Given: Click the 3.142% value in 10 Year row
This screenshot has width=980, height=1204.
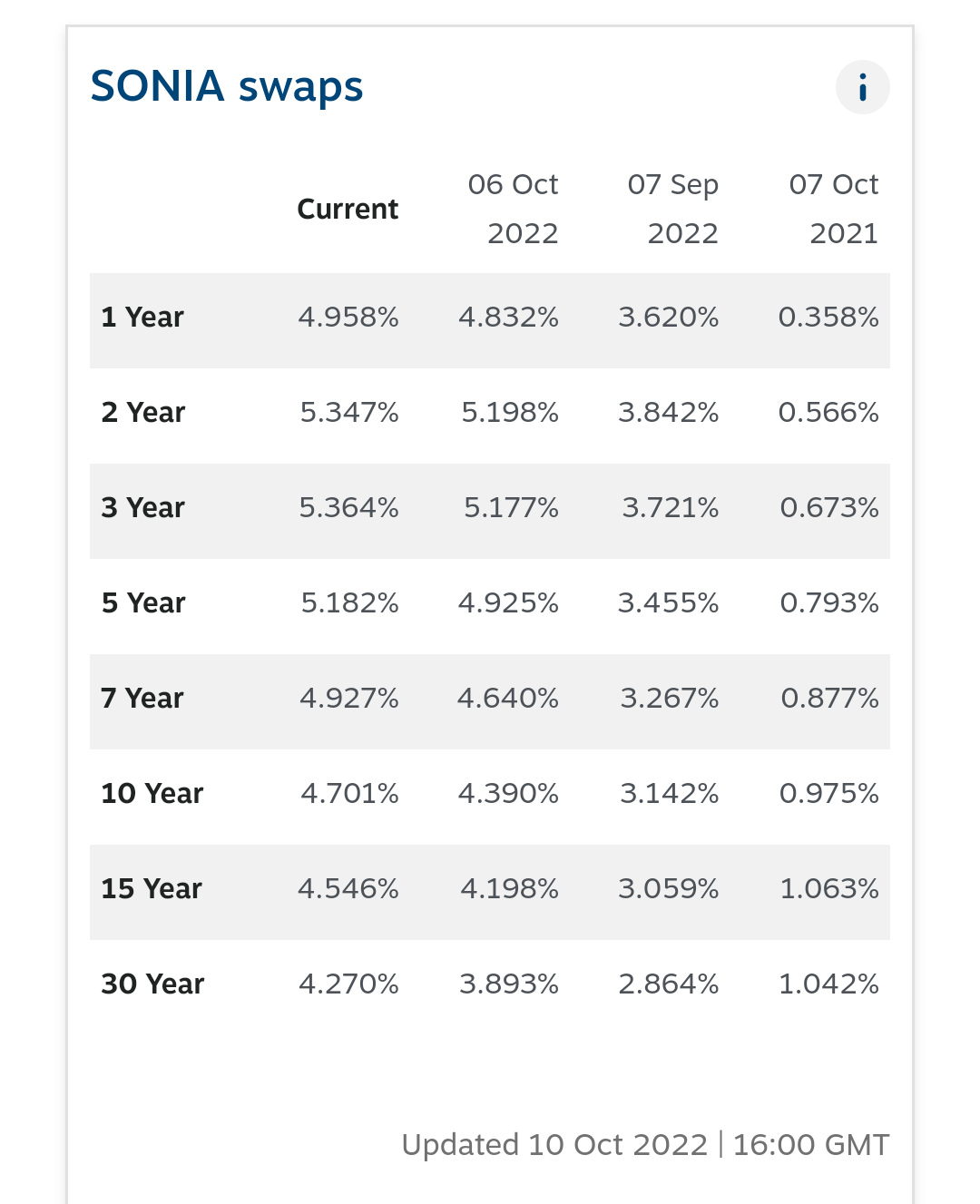Looking at the screenshot, I should pyautogui.click(x=670, y=794).
